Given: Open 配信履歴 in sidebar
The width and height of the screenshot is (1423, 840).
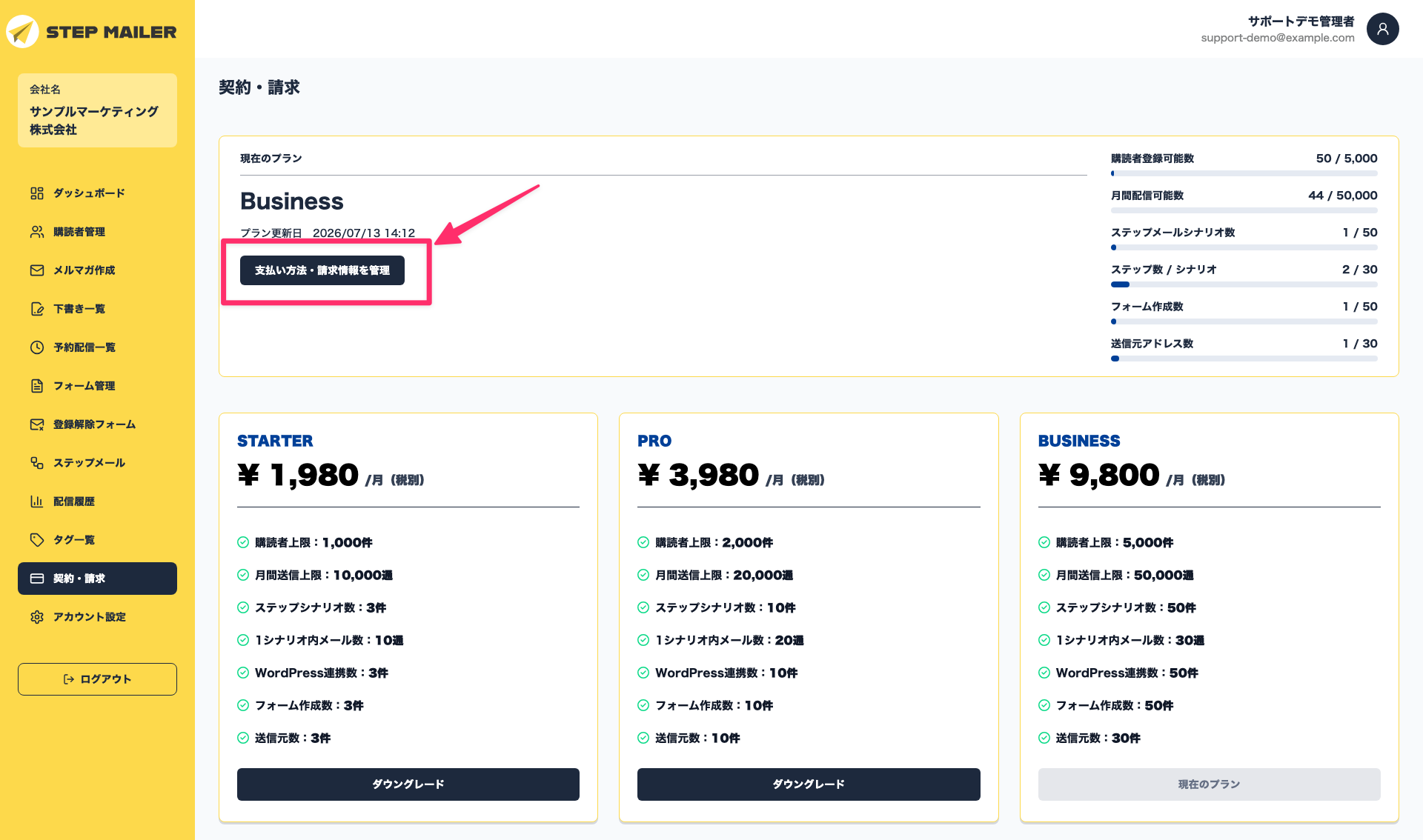Looking at the screenshot, I should 97,501.
